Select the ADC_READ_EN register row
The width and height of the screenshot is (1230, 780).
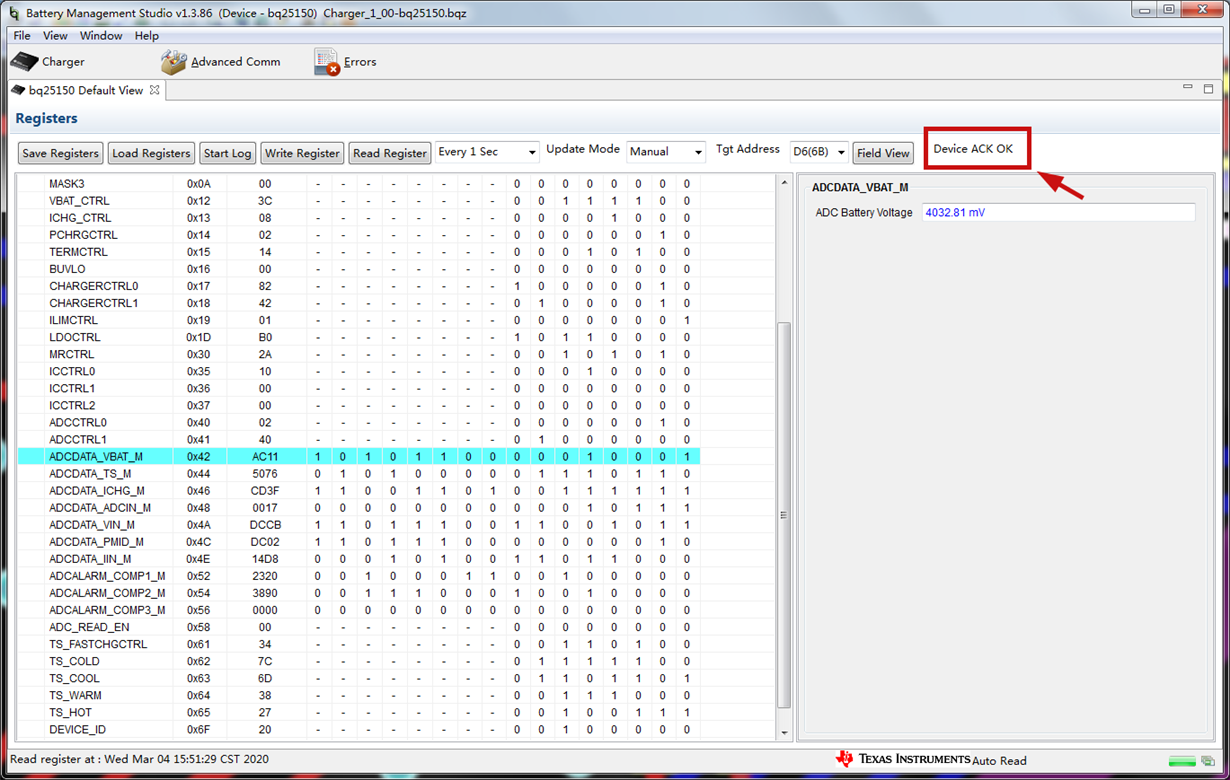point(358,627)
